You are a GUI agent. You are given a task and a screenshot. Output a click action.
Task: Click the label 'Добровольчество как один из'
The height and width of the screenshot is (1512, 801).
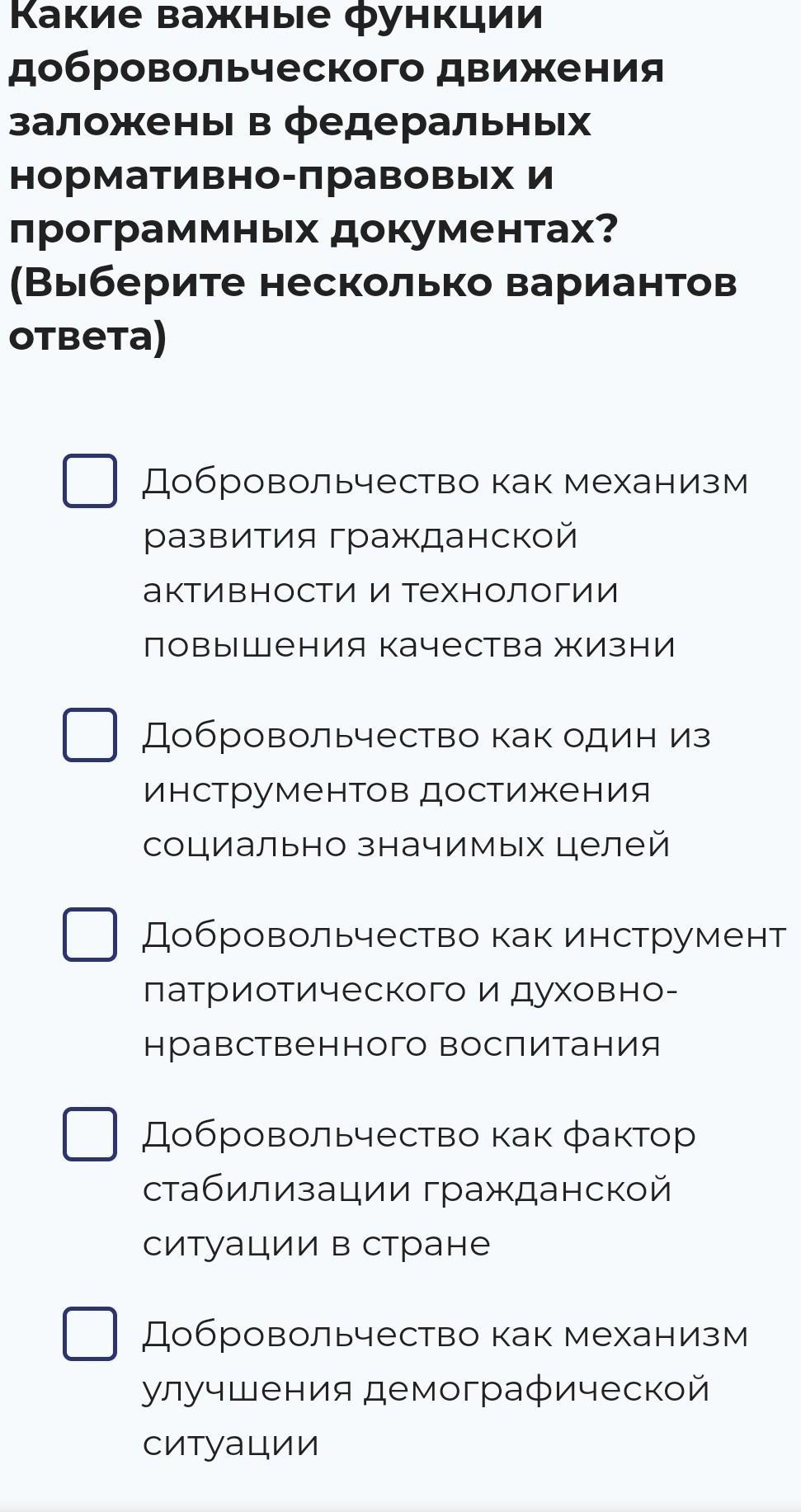pos(426,735)
